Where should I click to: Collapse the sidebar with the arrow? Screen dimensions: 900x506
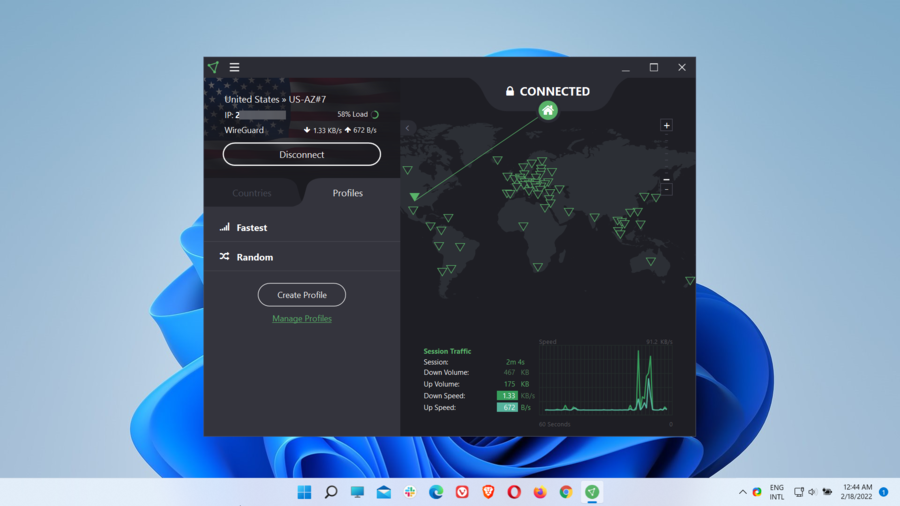[x=408, y=128]
